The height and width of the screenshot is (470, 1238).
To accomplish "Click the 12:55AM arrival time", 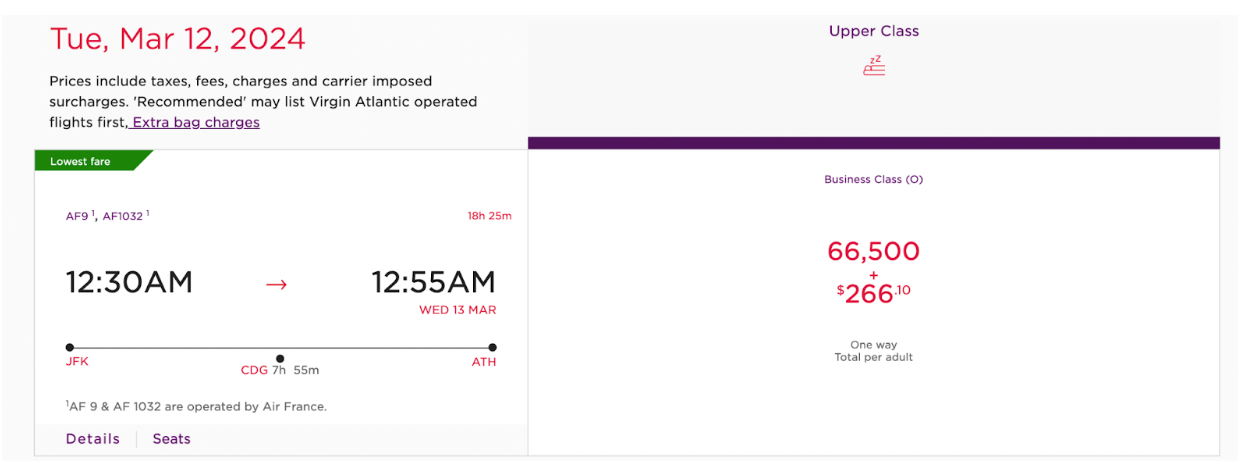I will 434,283.
